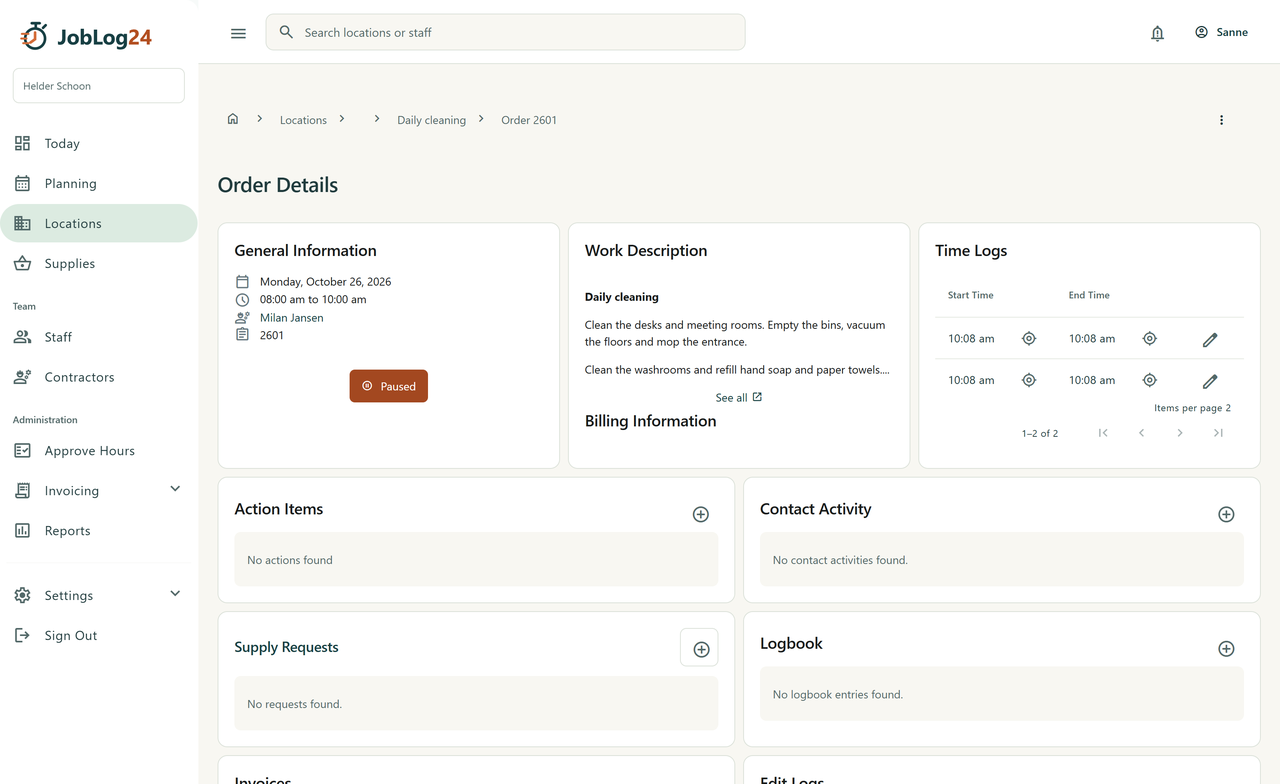The height and width of the screenshot is (784, 1280).
Task: Click Daily cleaning breadcrumb link
Action: pos(431,120)
